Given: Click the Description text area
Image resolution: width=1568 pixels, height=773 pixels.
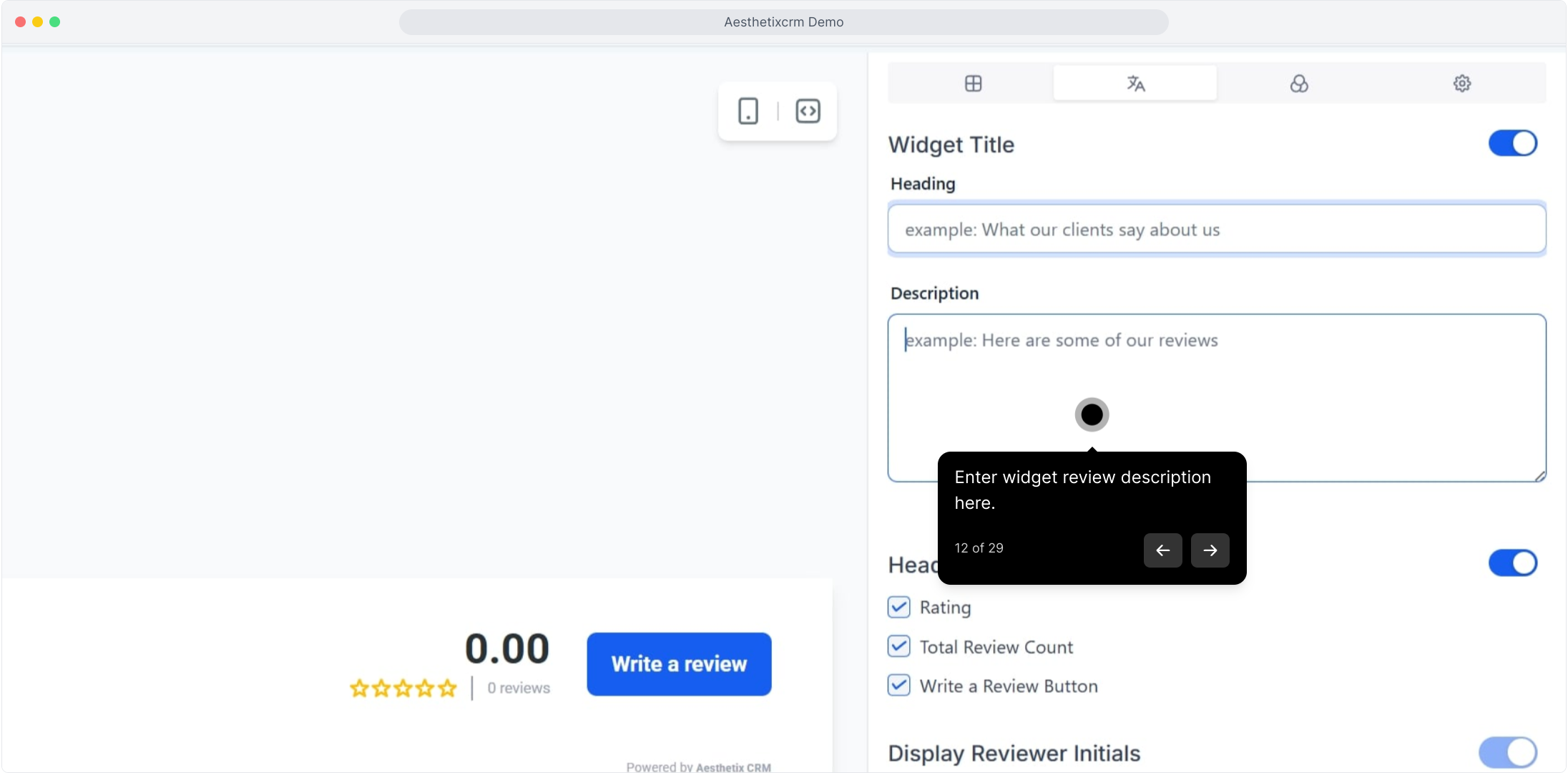Looking at the screenshot, I should tap(1217, 397).
